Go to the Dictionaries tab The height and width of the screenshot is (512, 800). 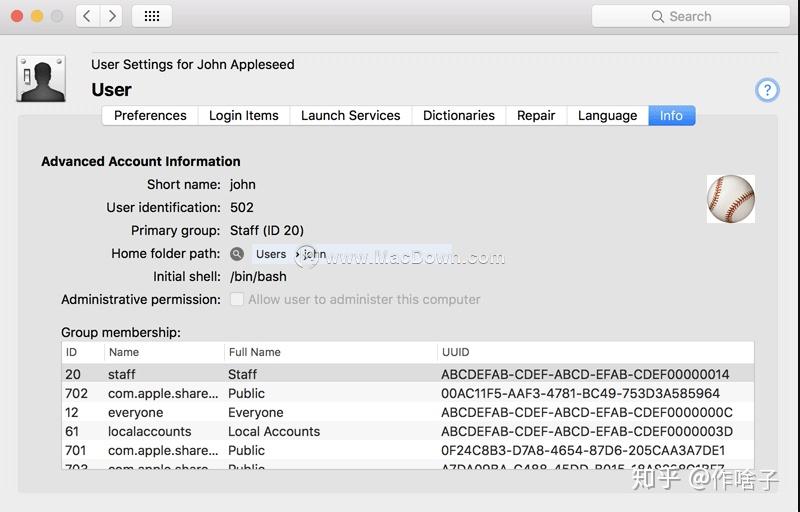tap(459, 115)
